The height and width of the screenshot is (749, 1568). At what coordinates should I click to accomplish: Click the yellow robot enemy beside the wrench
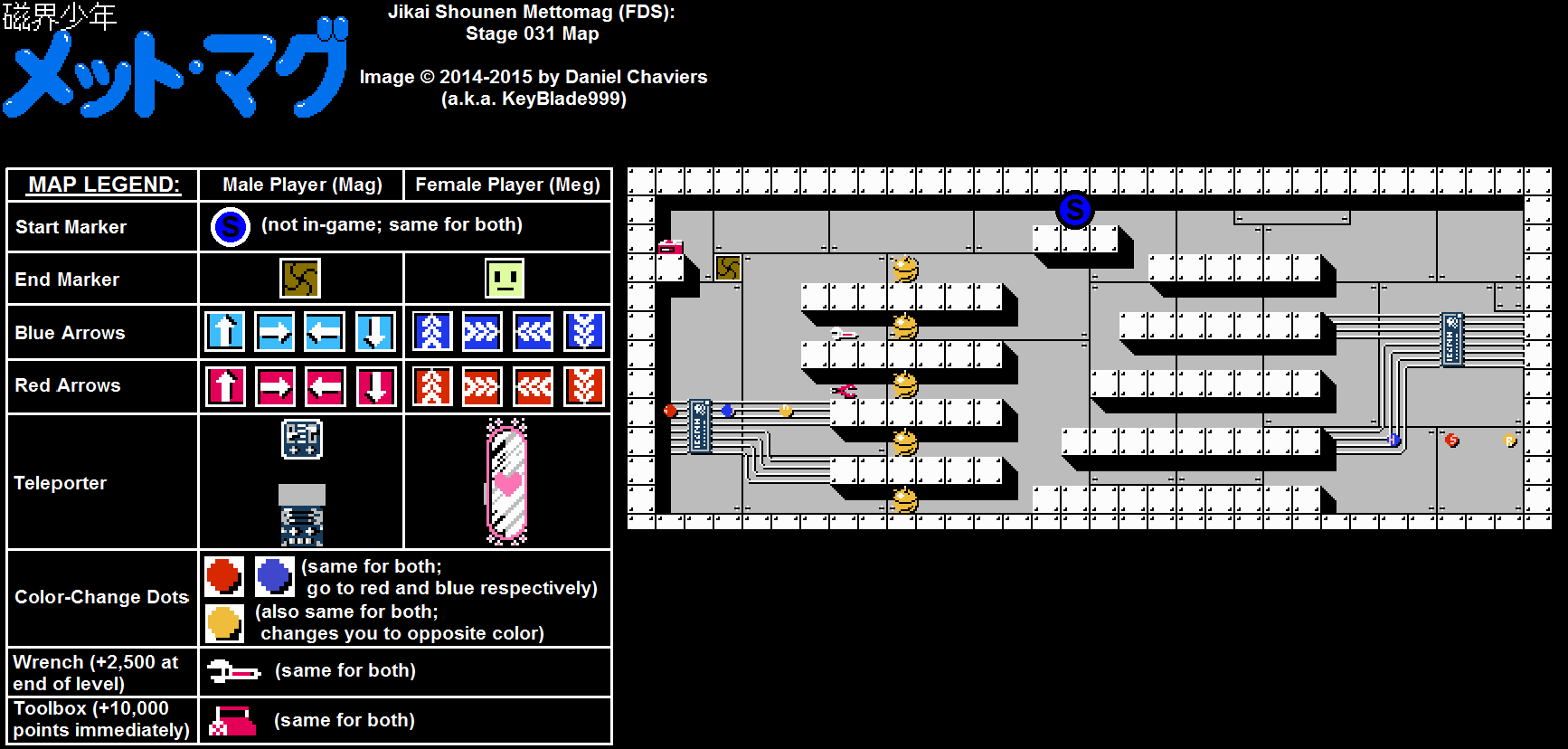(x=905, y=327)
